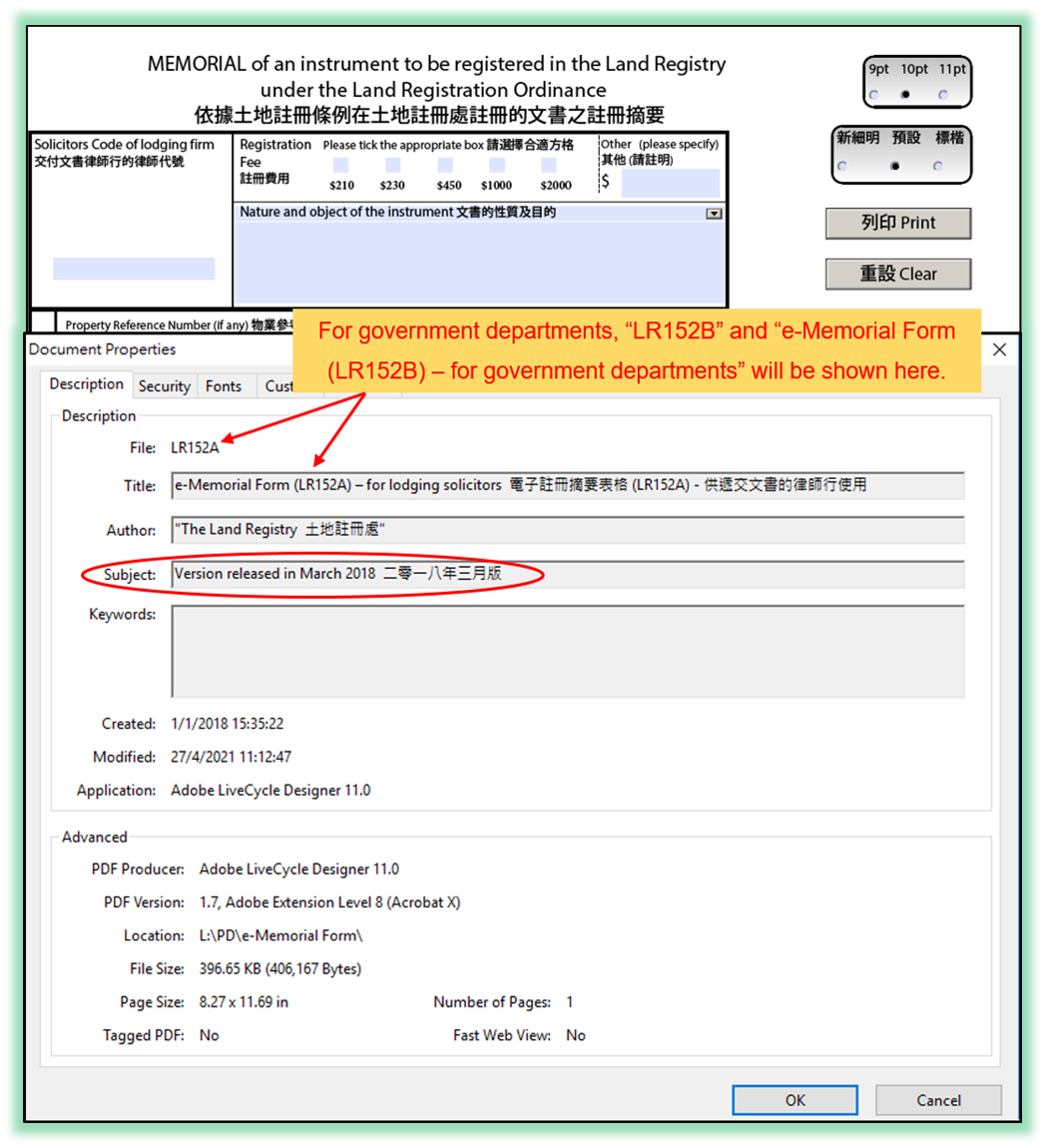The height and width of the screenshot is (1148, 1046).
Task: Open the Fonts tab
Action: [226, 386]
